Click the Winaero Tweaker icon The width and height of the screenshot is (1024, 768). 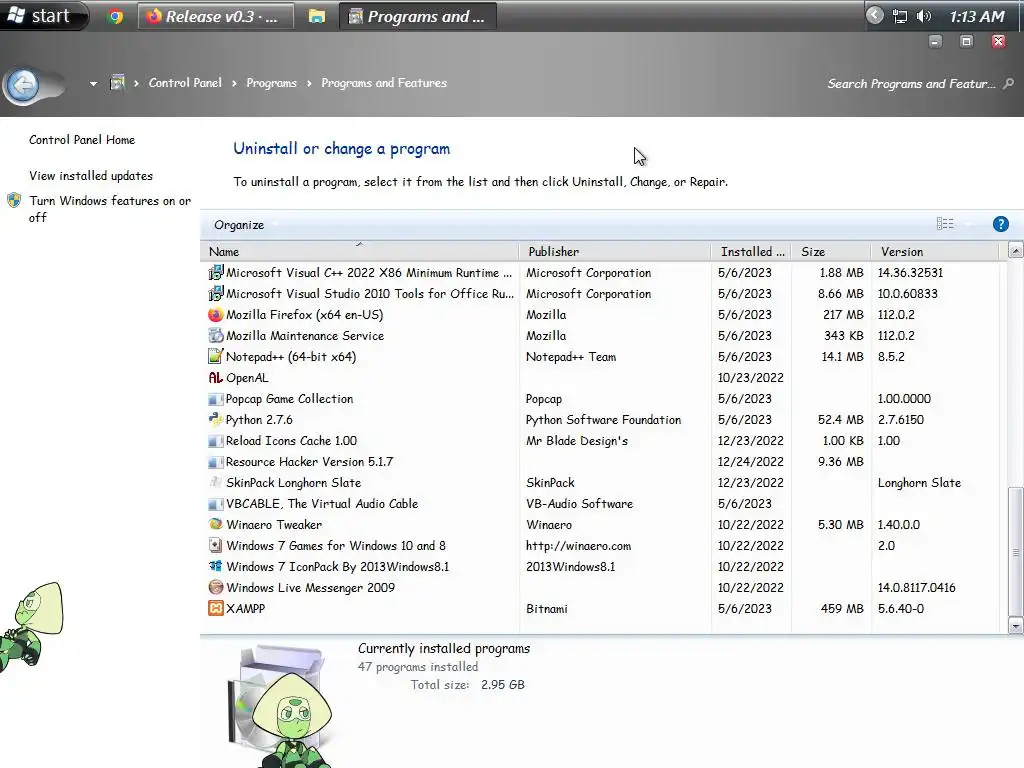point(216,524)
